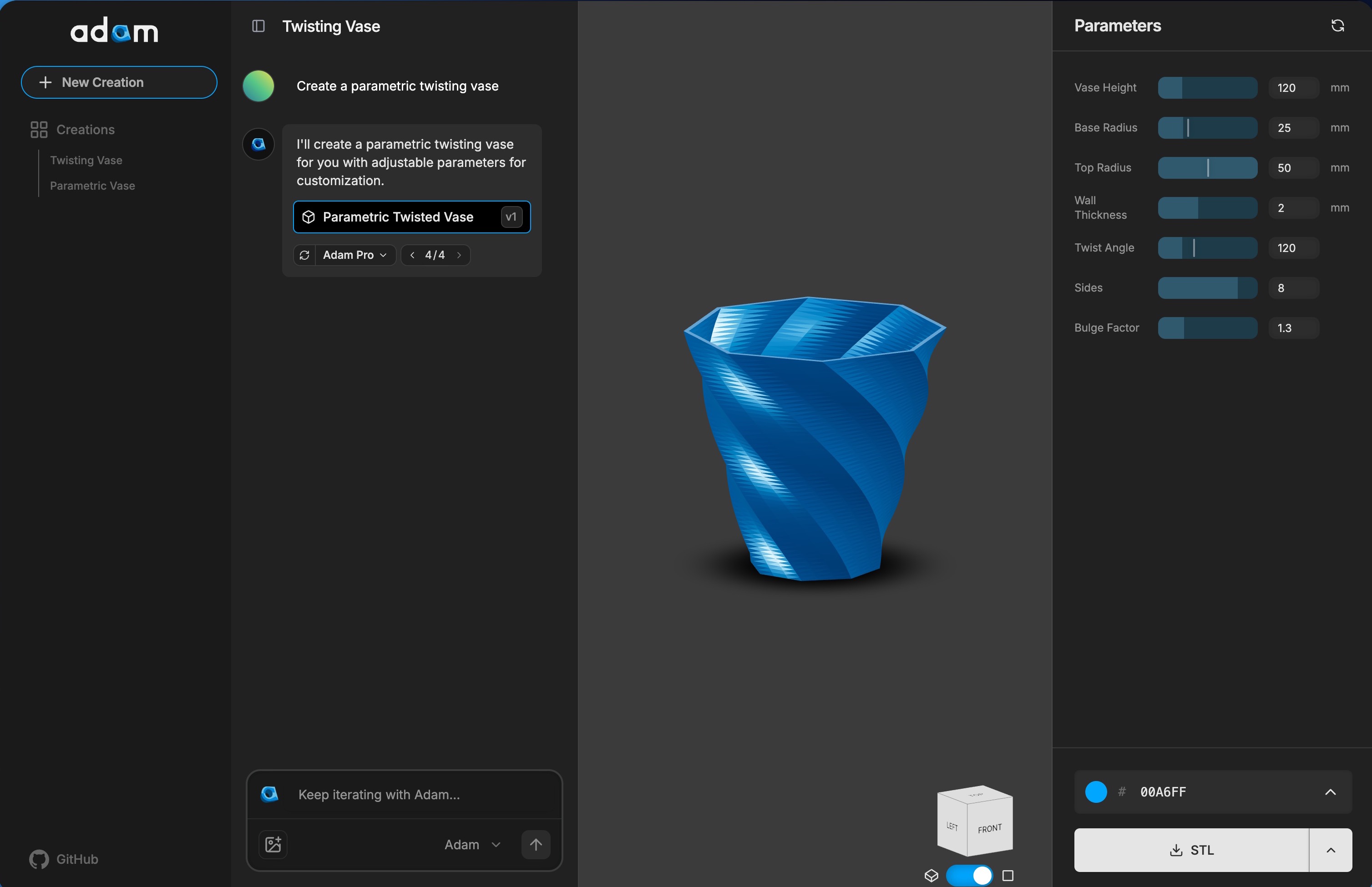Edit the 00A6FF hex color field
Screen dimensions: 1372x887
1163,791
